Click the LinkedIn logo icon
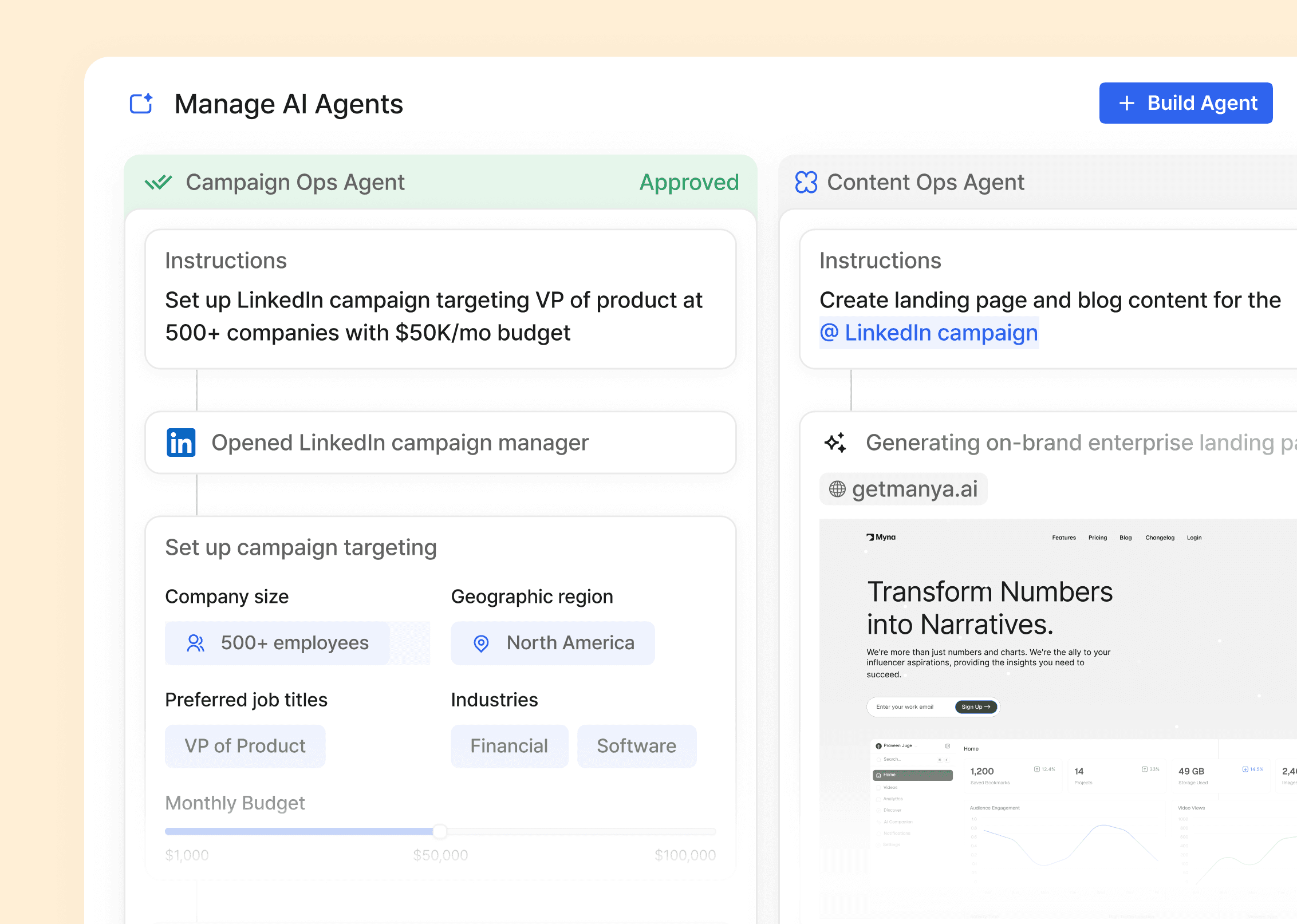Image resolution: width=1297 pixels, height=924 pixels. 181,443
